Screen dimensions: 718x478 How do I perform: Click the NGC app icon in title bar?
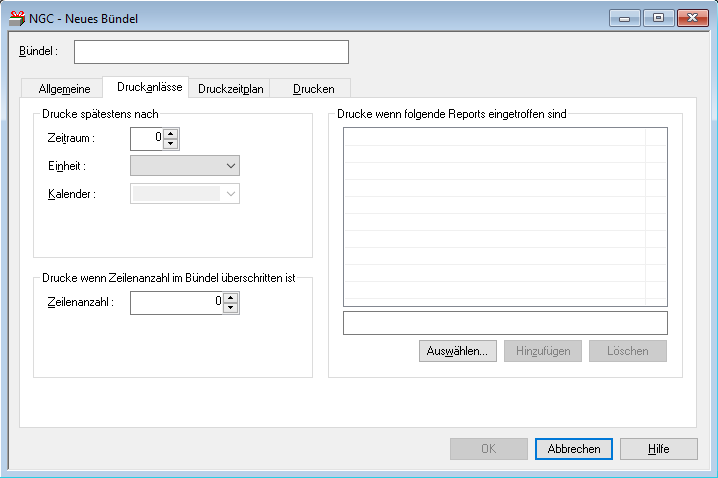[17, 18]
